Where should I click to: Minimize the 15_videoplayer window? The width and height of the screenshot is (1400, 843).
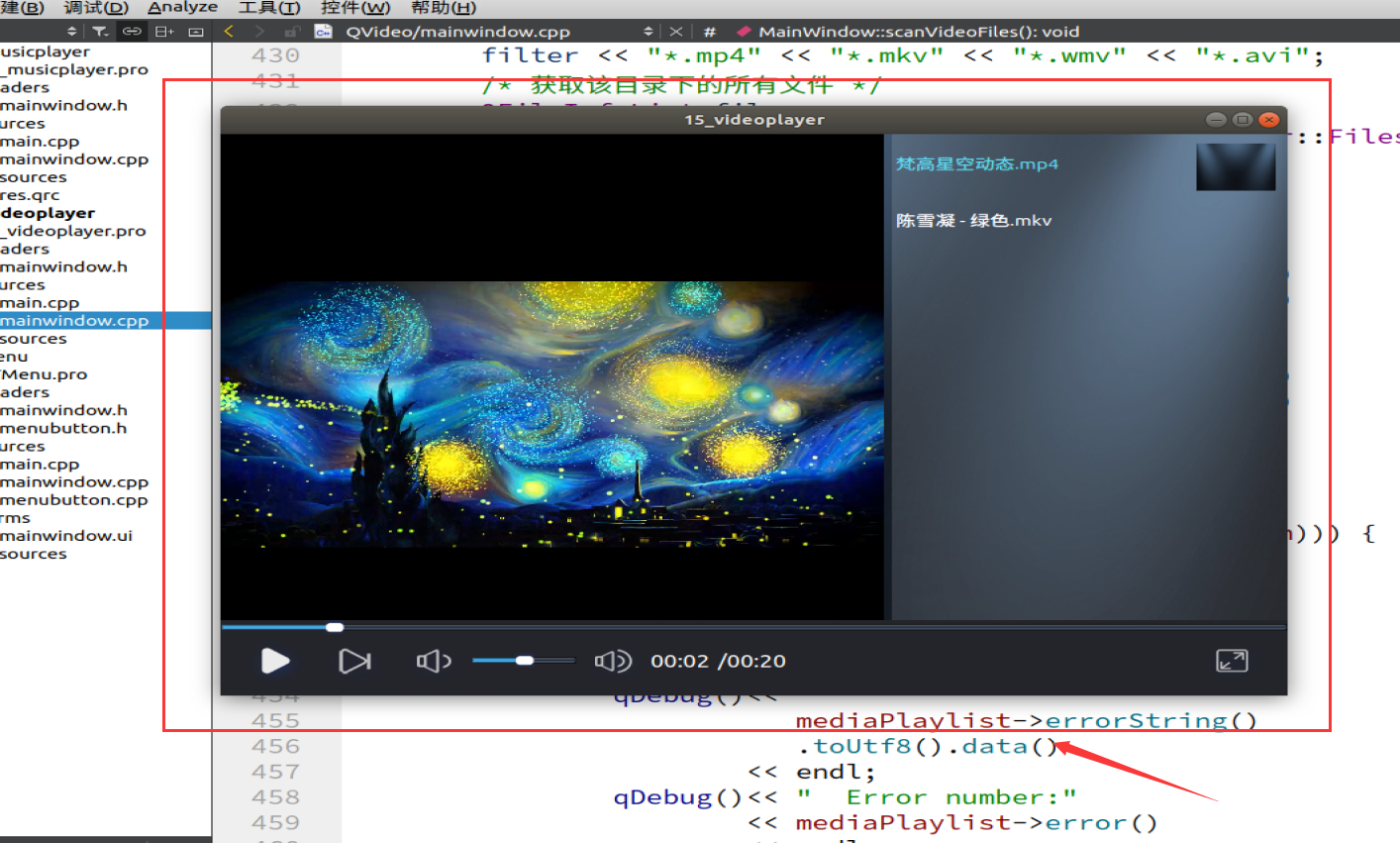click(1216, 120)
